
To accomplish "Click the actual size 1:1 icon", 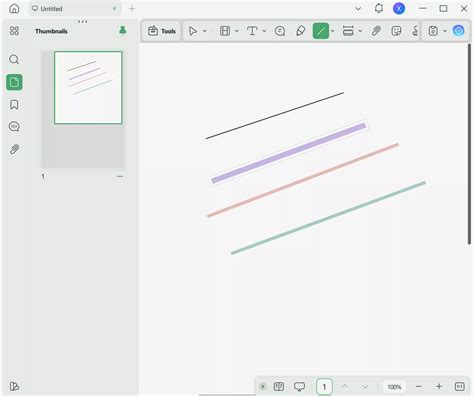I will click(460, 387).
